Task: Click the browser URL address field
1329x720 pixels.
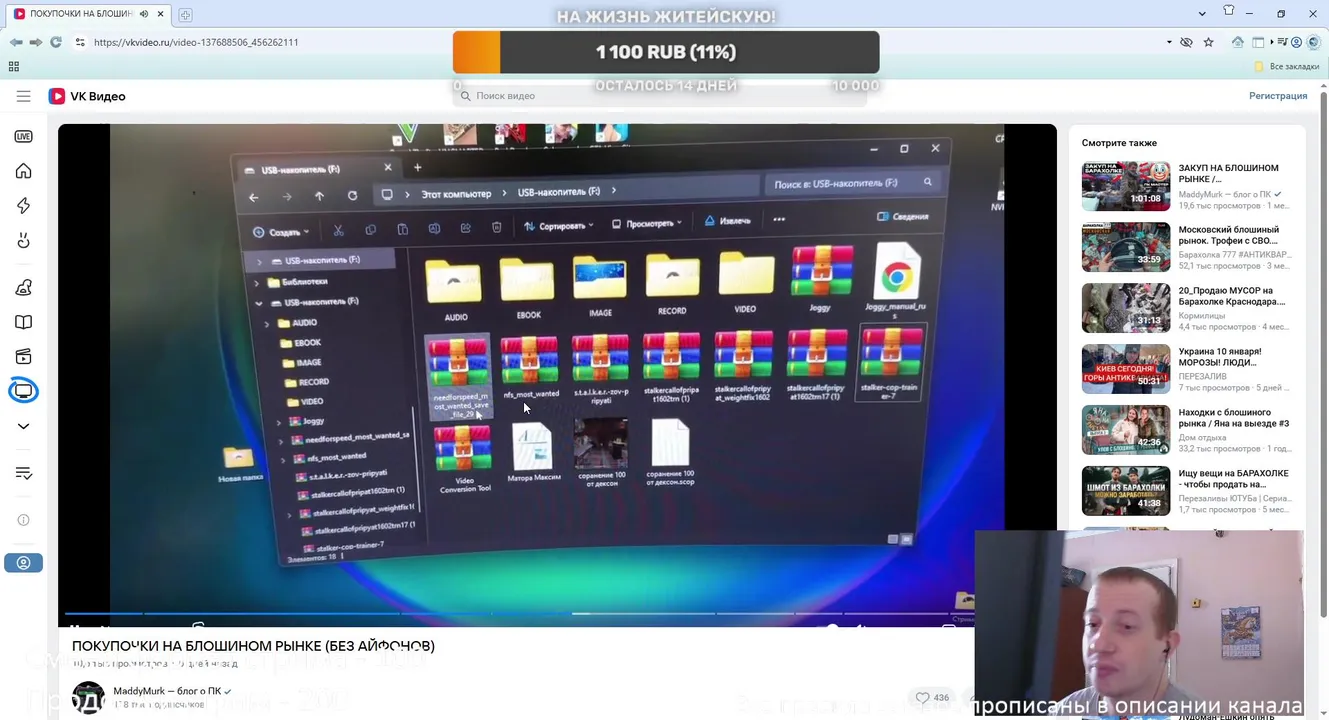Action: tap(620, 42)
